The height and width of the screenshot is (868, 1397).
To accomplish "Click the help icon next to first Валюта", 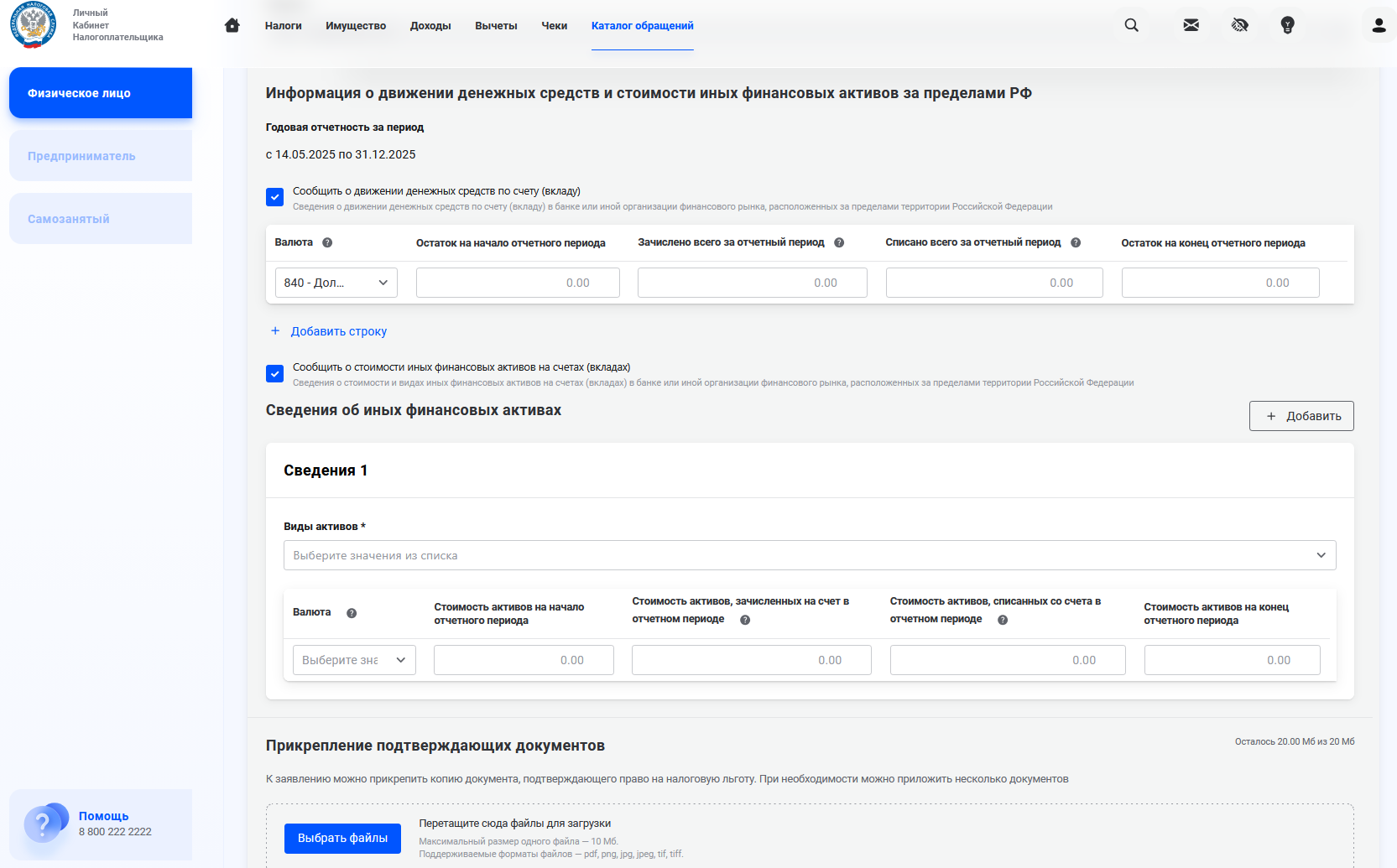I will 327,242.
